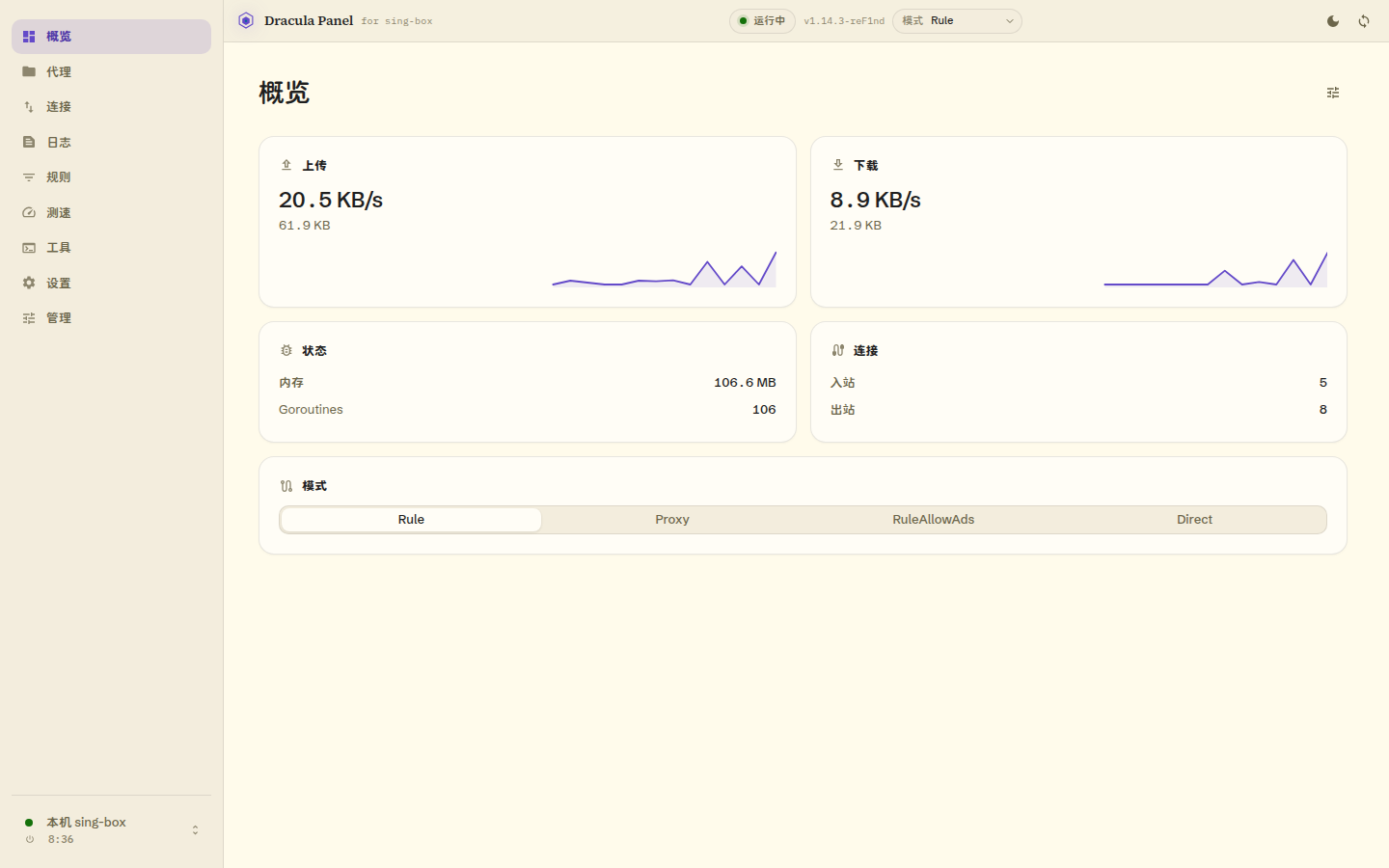Click the chip icon beside 状态
Viewport: 1389px width, 868px height.
point(286,350)
